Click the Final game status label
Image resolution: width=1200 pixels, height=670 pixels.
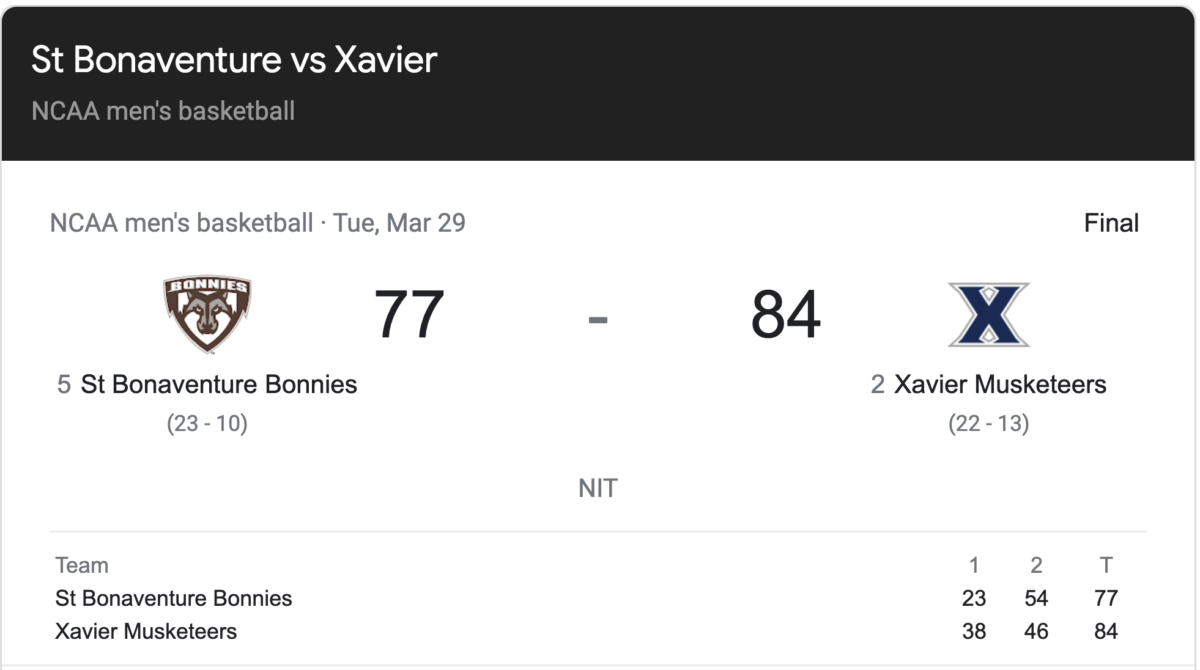1111,223
